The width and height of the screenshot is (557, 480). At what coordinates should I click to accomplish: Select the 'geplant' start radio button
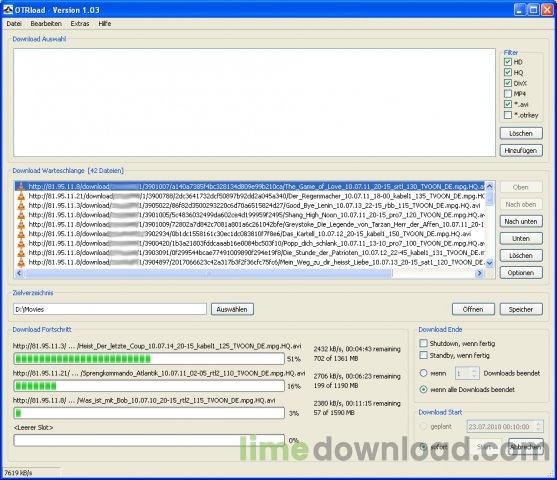(423, 426)
